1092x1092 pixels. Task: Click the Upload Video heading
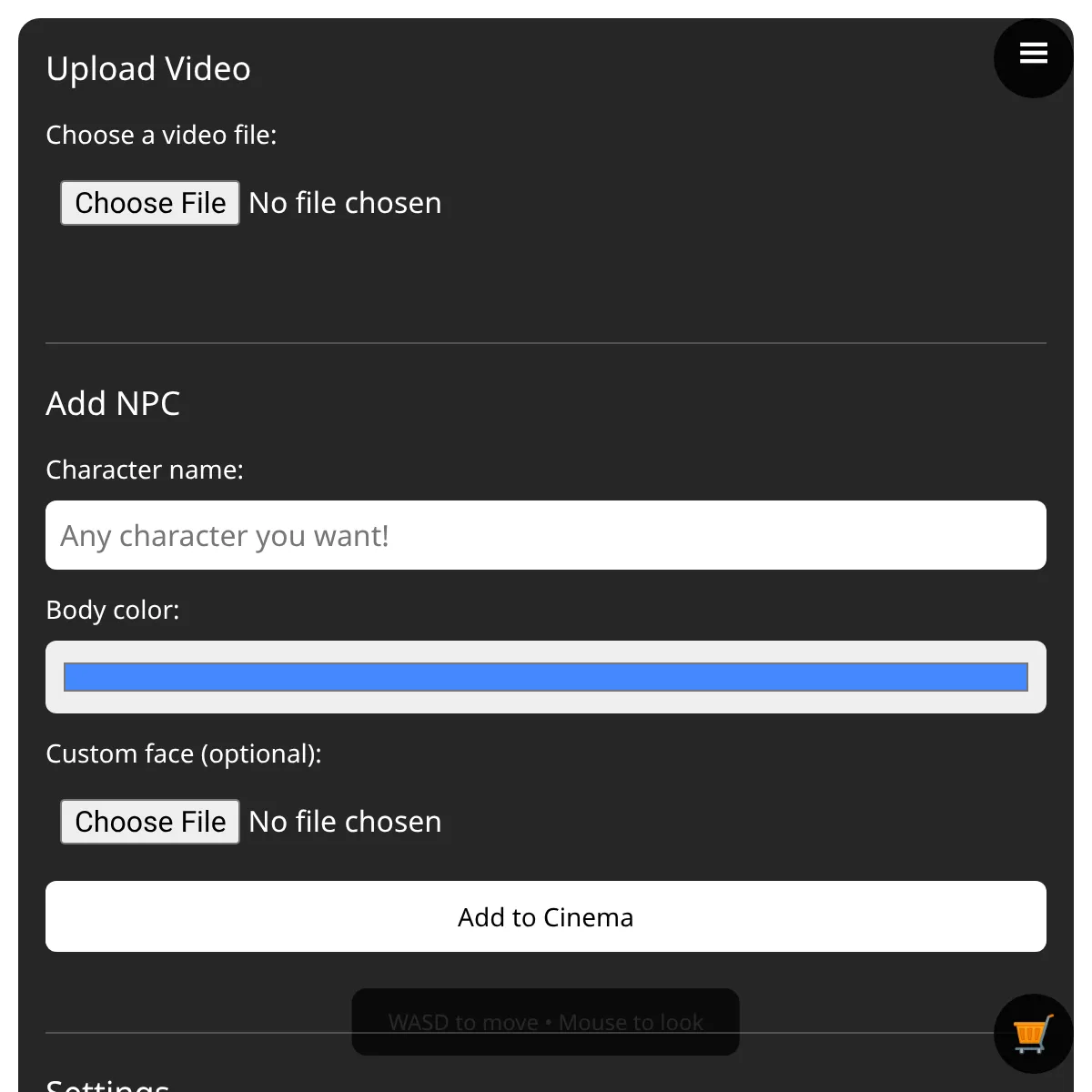(148, 69)
